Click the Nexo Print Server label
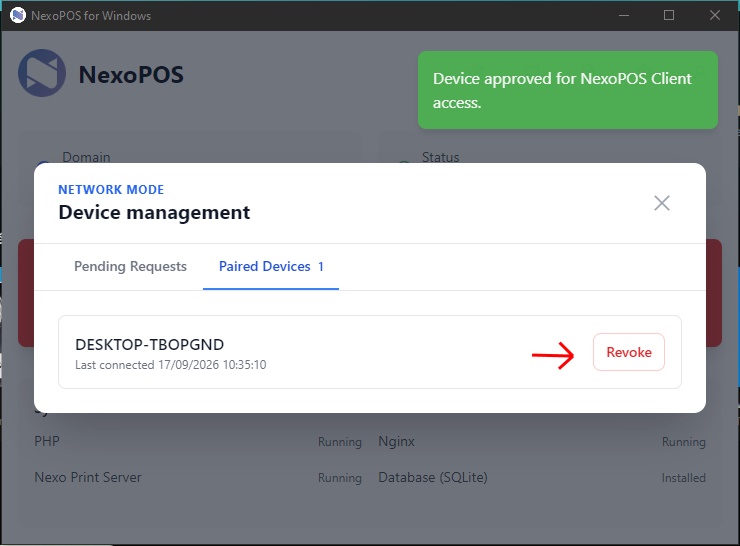This screenshot has width=740, height=546. pyautogui.click(x=88, y=477)
